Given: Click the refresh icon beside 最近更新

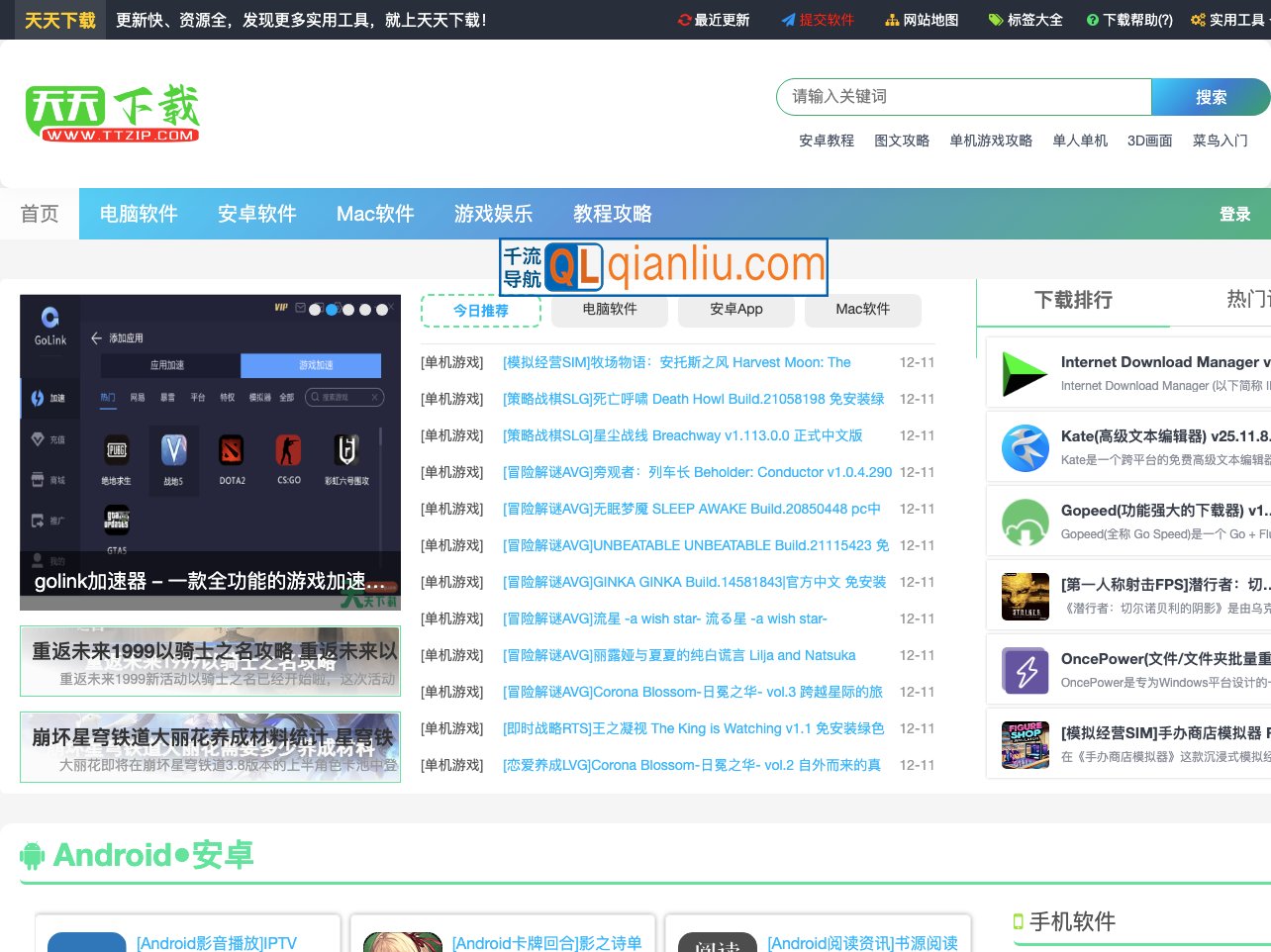Looking at the screenshot, I should pyautogui.click(x=686, y=19).
